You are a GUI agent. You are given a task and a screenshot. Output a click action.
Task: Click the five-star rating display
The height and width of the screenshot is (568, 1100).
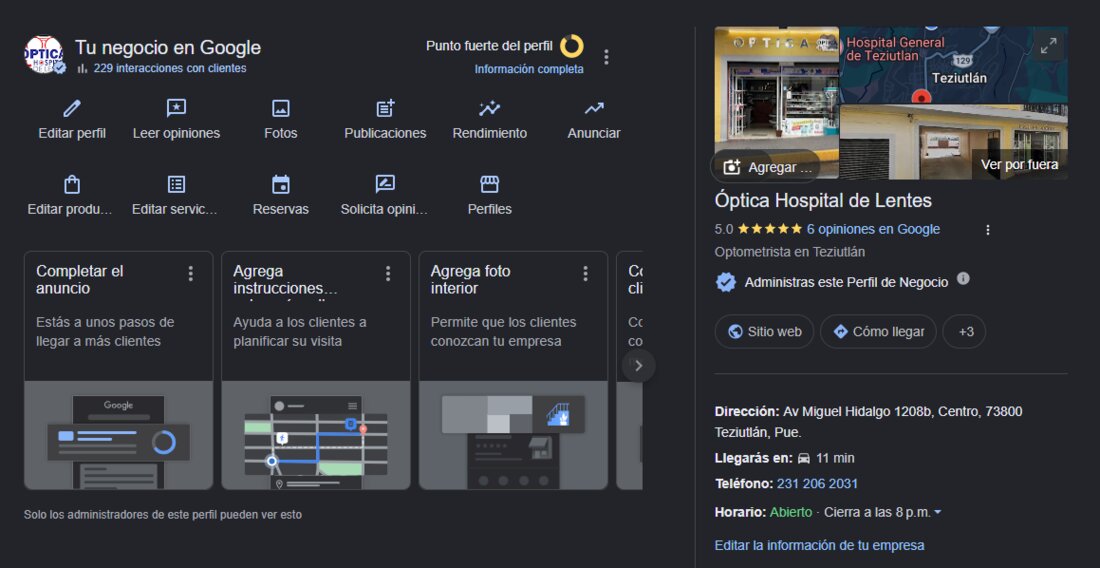click(x=770, y=229)
